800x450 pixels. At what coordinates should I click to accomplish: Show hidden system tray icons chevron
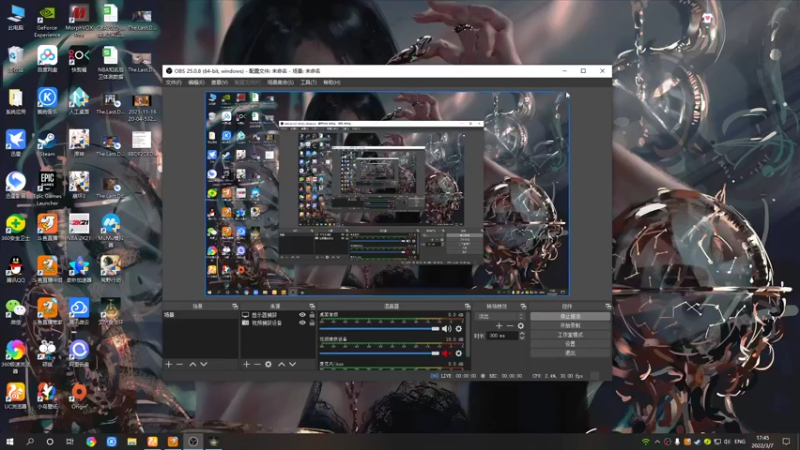click(x=657, y=442)
